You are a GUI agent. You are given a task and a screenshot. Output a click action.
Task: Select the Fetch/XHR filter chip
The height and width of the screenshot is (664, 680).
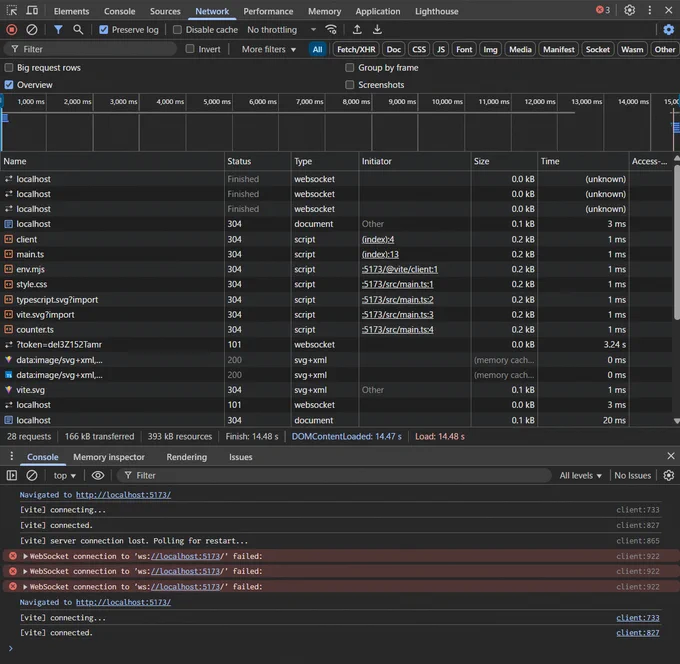click(x=356, y=49)
